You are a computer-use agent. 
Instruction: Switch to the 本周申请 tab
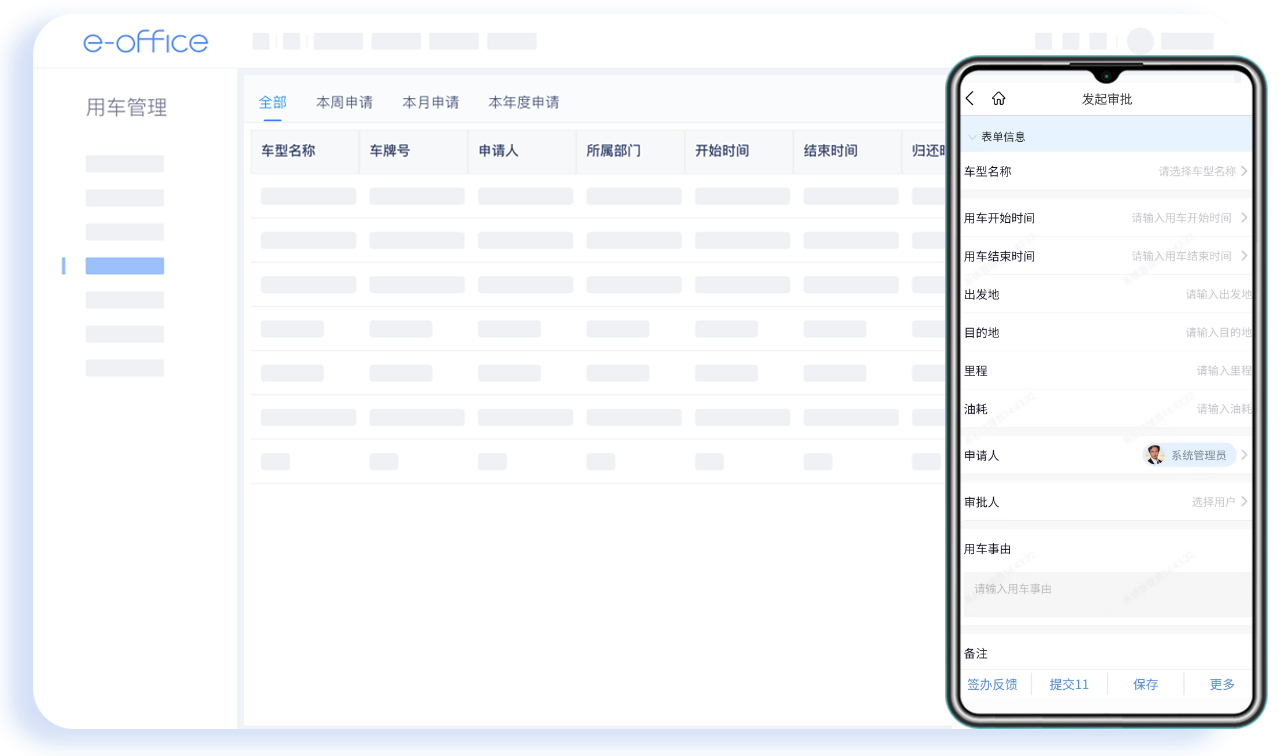344,102
